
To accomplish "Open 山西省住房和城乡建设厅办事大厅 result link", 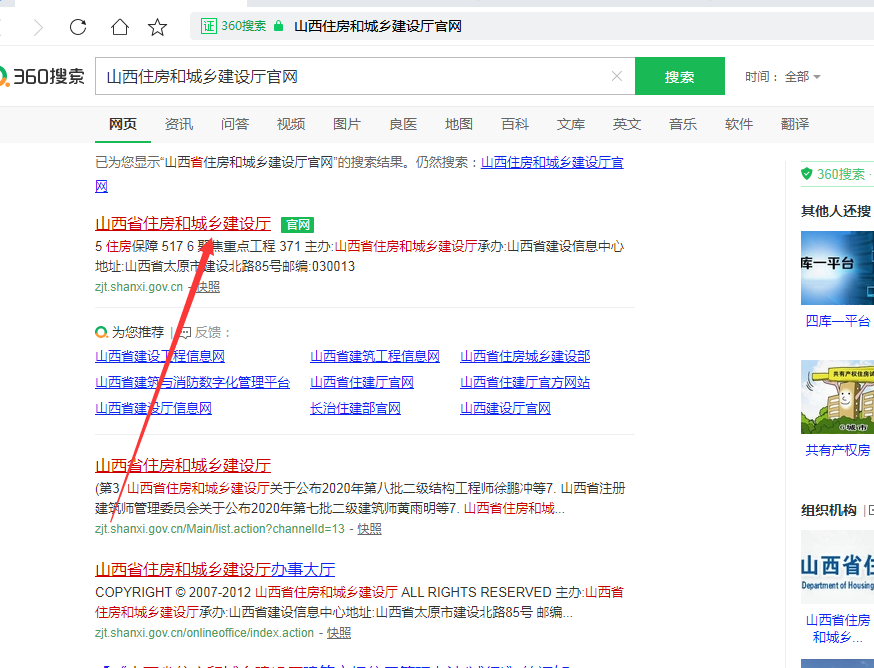I will 214,568.
